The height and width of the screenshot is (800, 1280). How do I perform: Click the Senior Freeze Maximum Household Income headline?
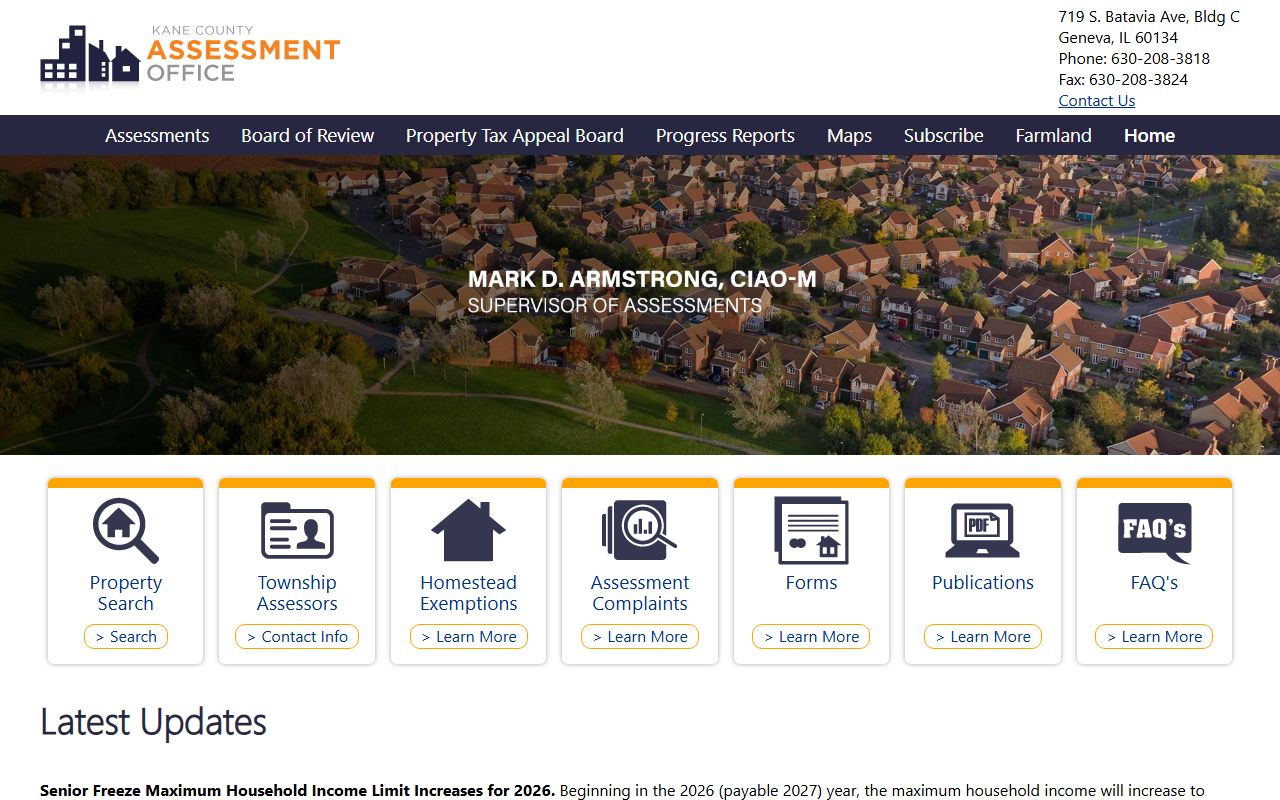pos(297,791)
